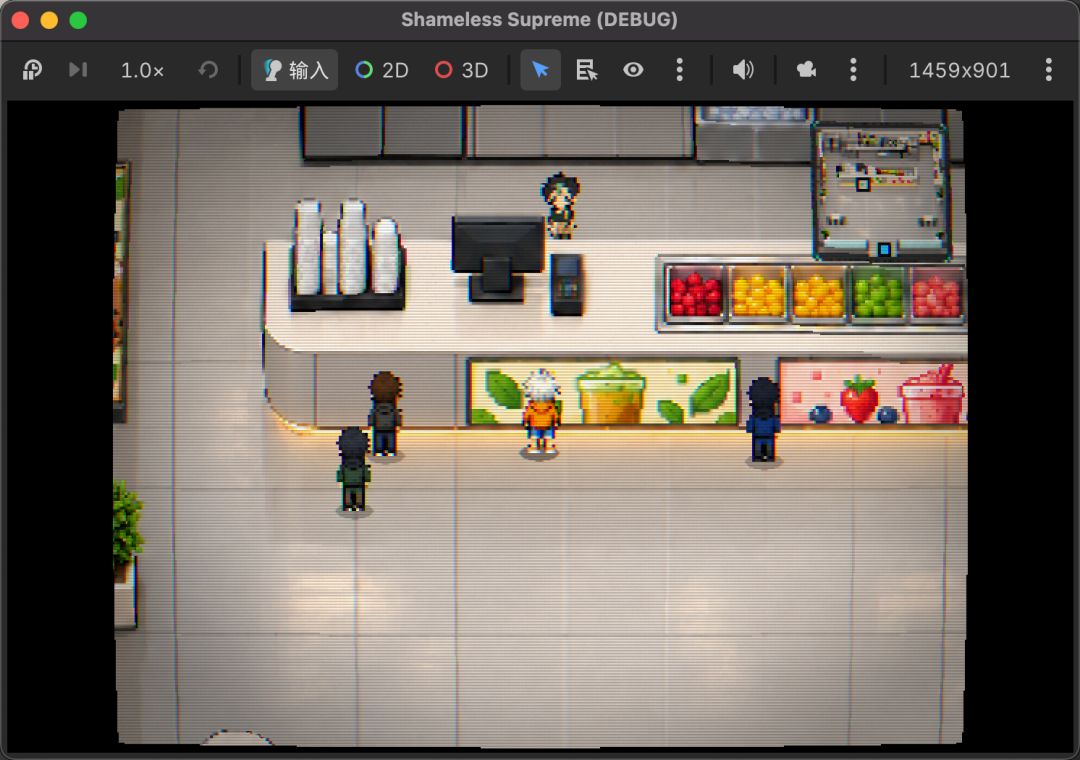Open the embedding options menu beside 1459x901

(1048, 70)
